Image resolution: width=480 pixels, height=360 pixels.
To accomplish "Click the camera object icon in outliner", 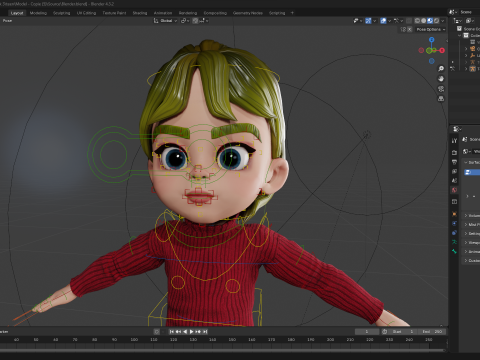I will pos(472,49).
